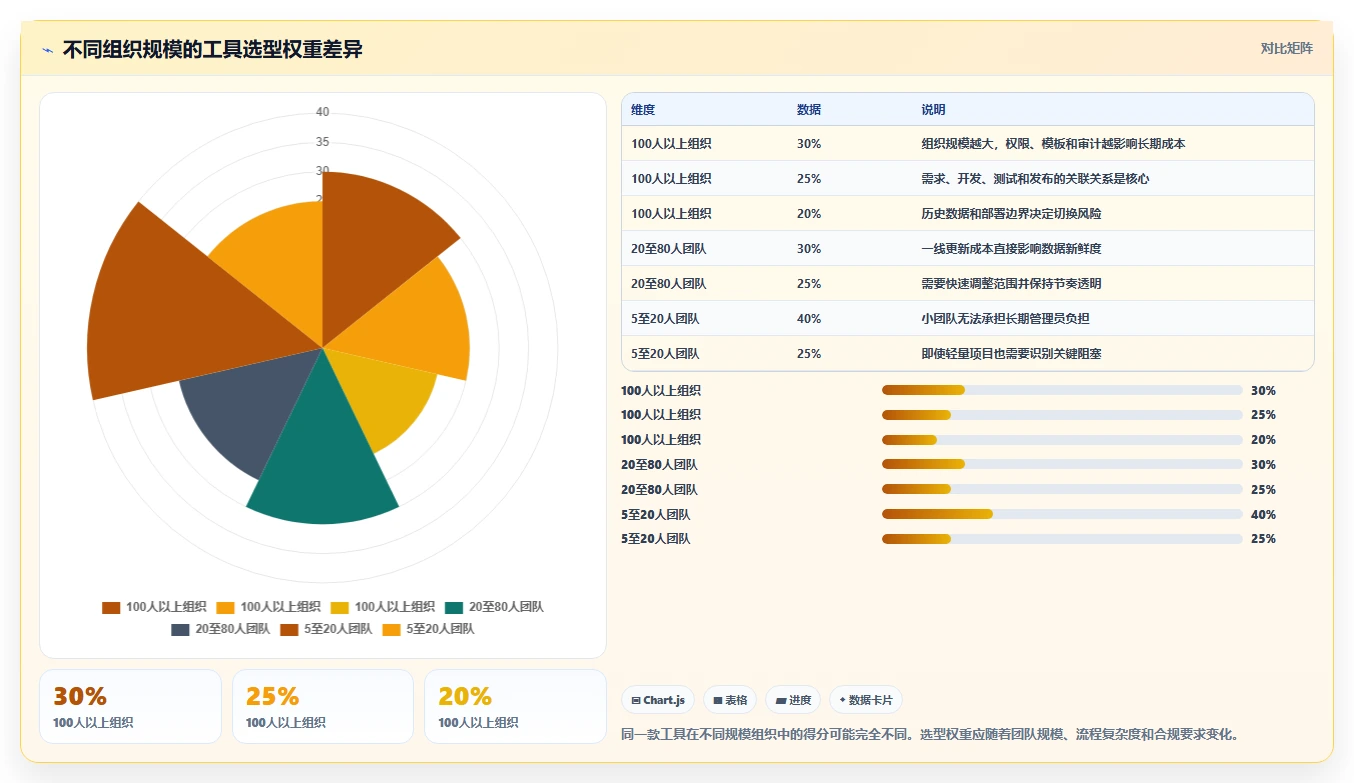Open the 20% data card
The width and height of the screenshot is (1354, 783).
pyautogui.click(x=515, y=707)
